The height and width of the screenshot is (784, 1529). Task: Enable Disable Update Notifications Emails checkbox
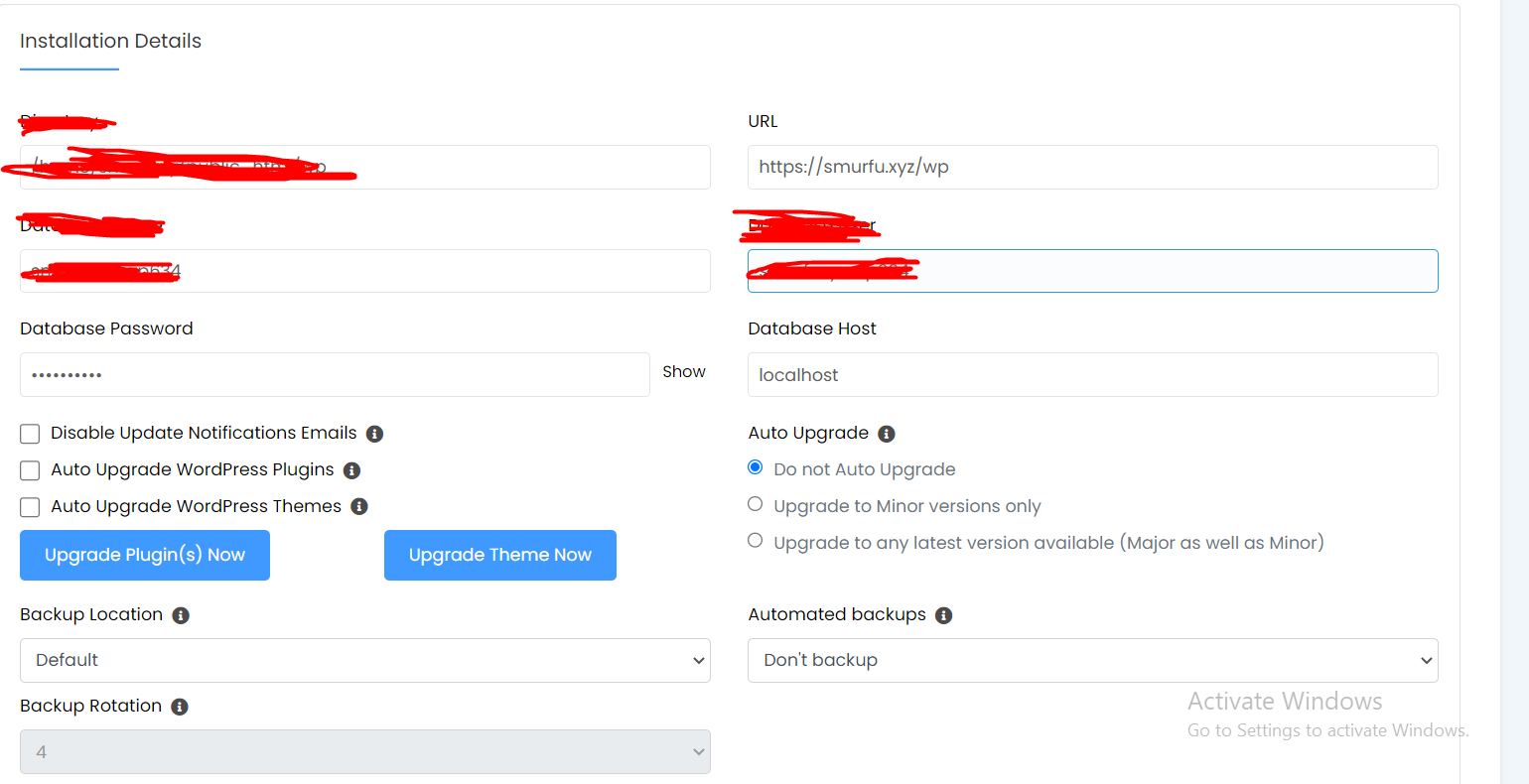pos(30,434)
